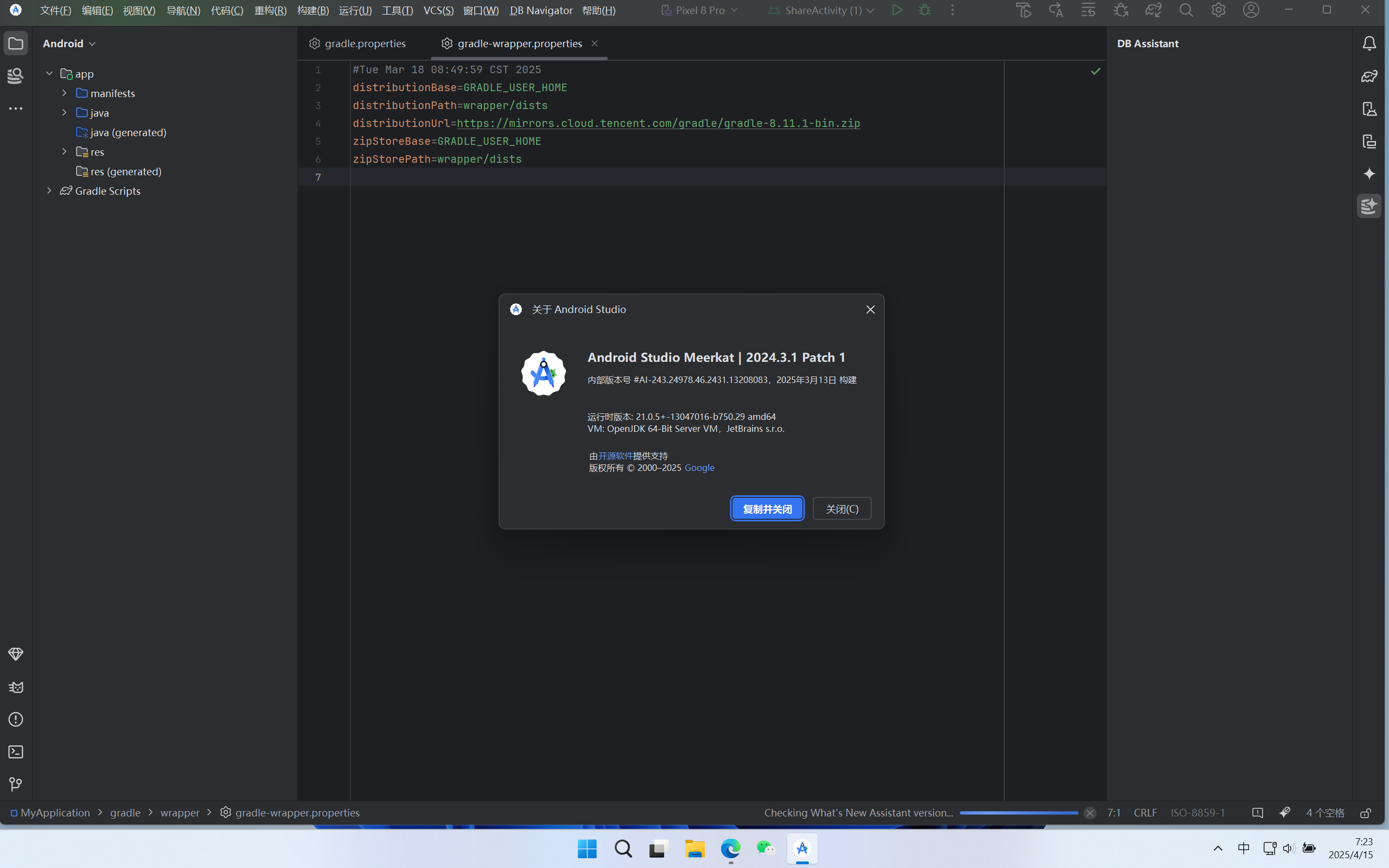
Task: Collapse the app module tree node
Action: [49, 73]
